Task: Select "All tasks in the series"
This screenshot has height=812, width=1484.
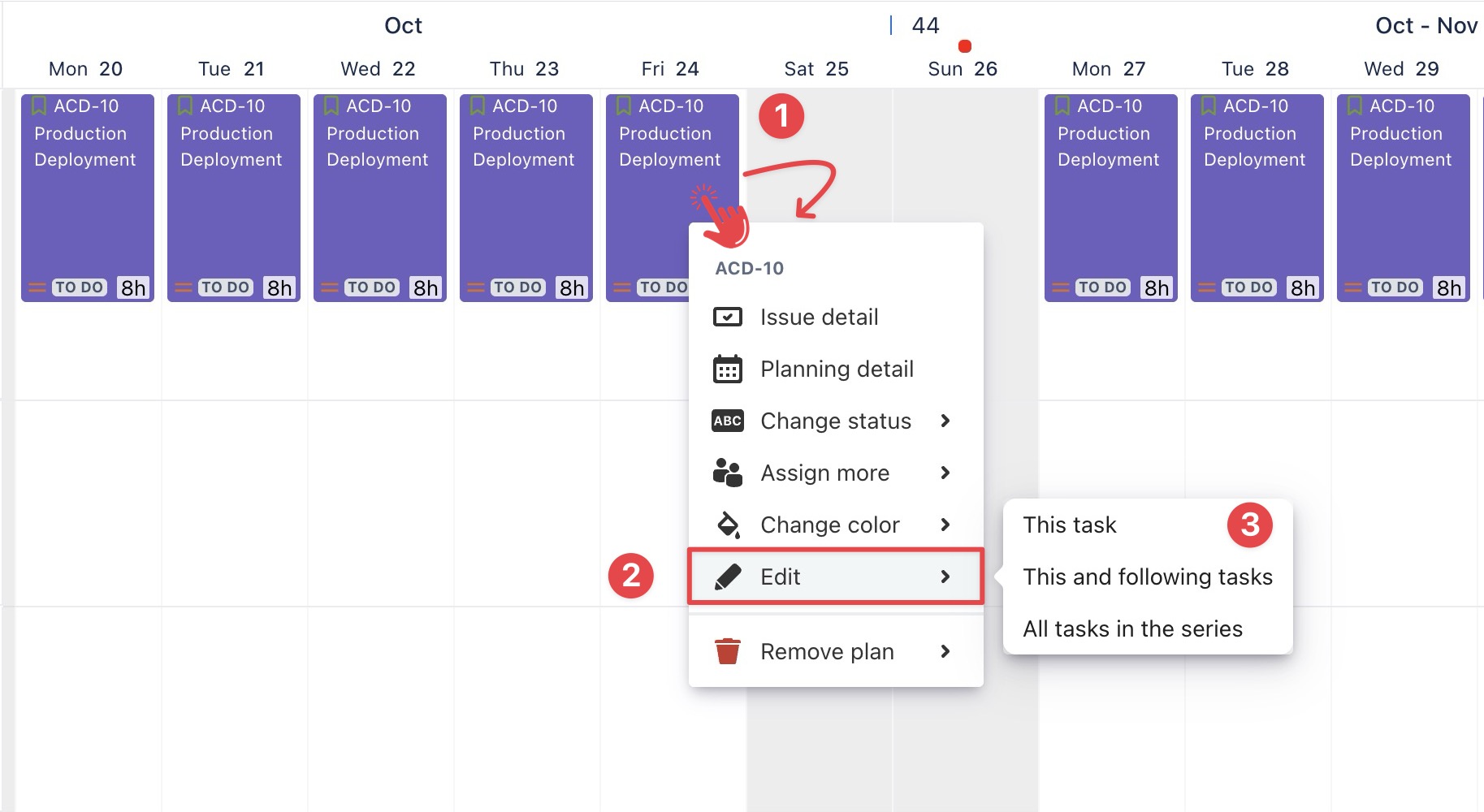Action: [1132, 629]
